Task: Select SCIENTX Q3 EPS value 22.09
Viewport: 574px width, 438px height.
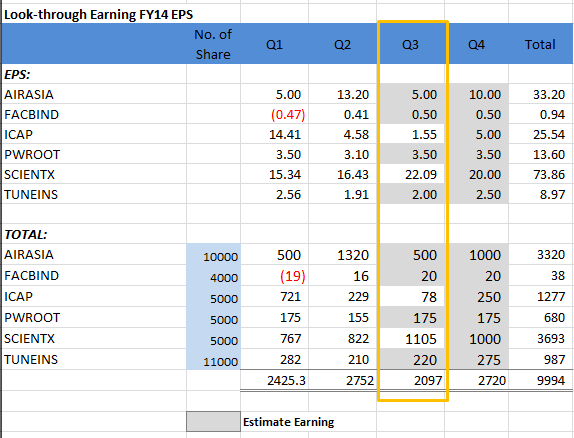Action: (x=421, y=174)
